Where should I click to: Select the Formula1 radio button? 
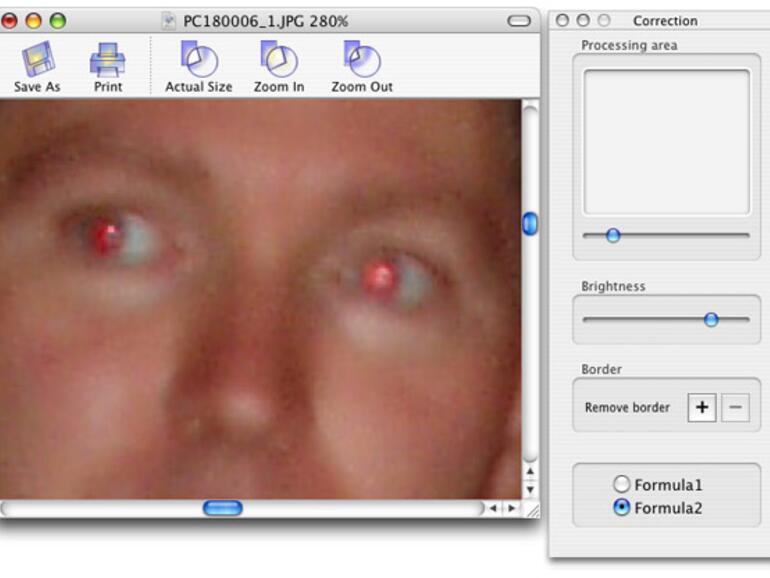621,484
